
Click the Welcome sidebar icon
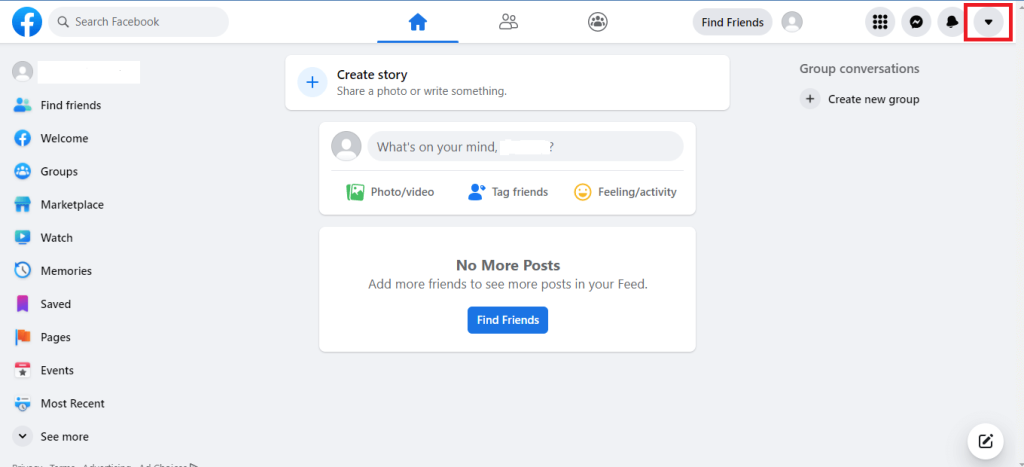(x=23, y=138)
